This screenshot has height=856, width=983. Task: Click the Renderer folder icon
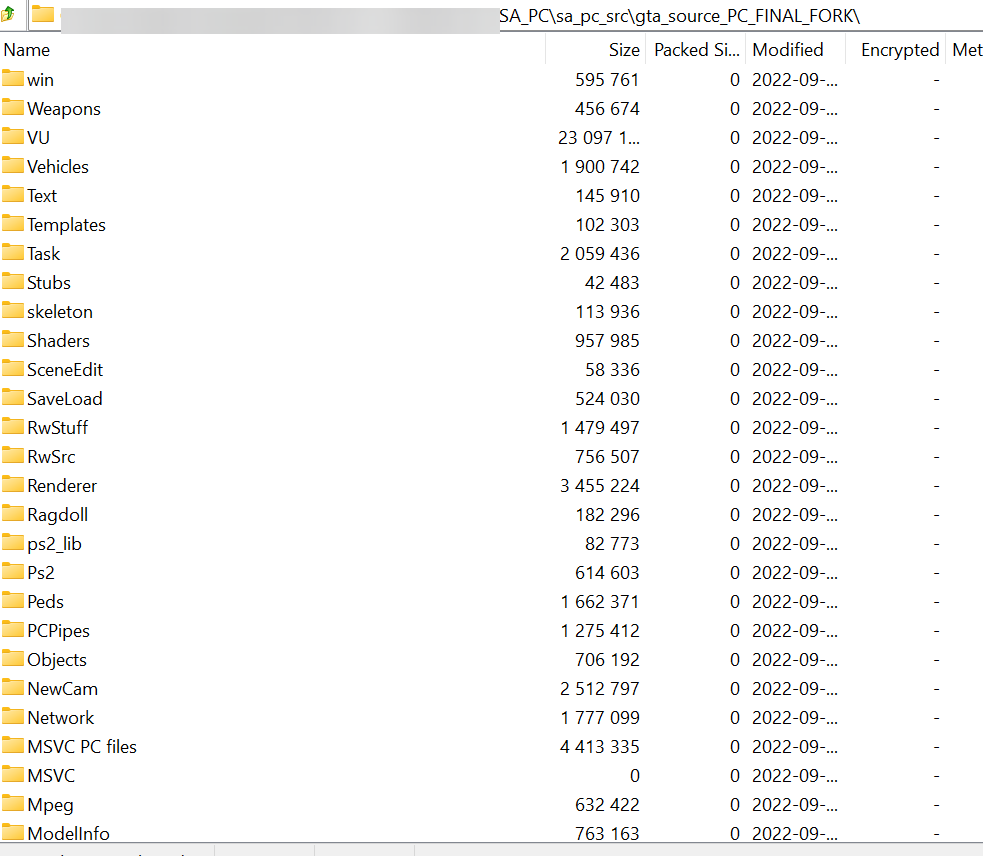(13, 484)
